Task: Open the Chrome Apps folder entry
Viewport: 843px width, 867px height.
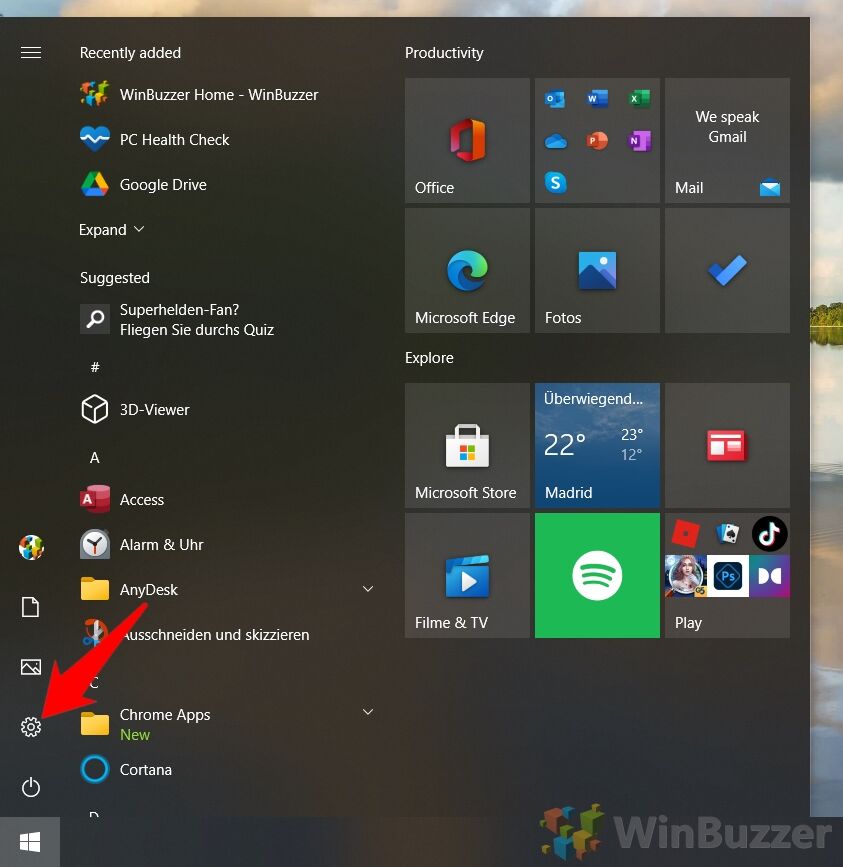Action: tap(227, 724)
